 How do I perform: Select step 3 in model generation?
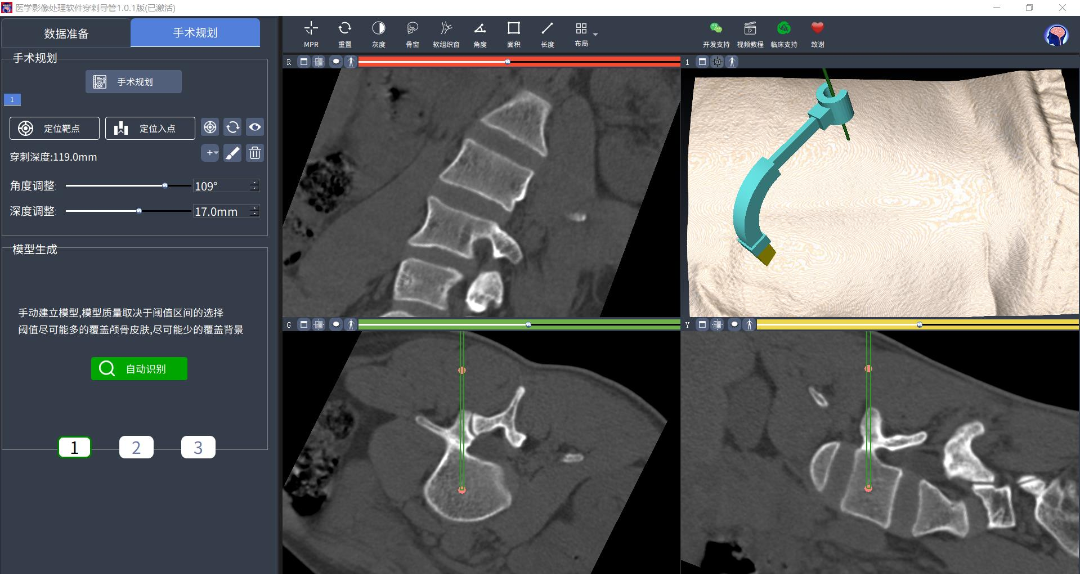pyautogui.click(x=198, y=447)
